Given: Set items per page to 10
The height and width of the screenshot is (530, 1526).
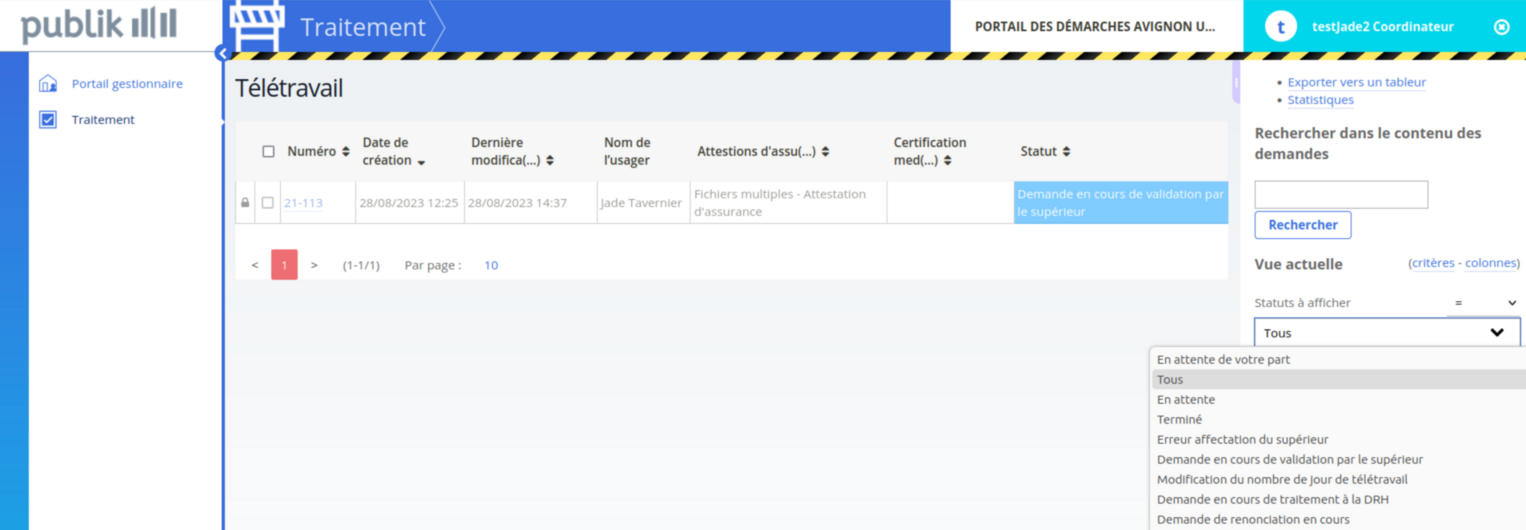Looking at the screenshot, I should point(491,265).
